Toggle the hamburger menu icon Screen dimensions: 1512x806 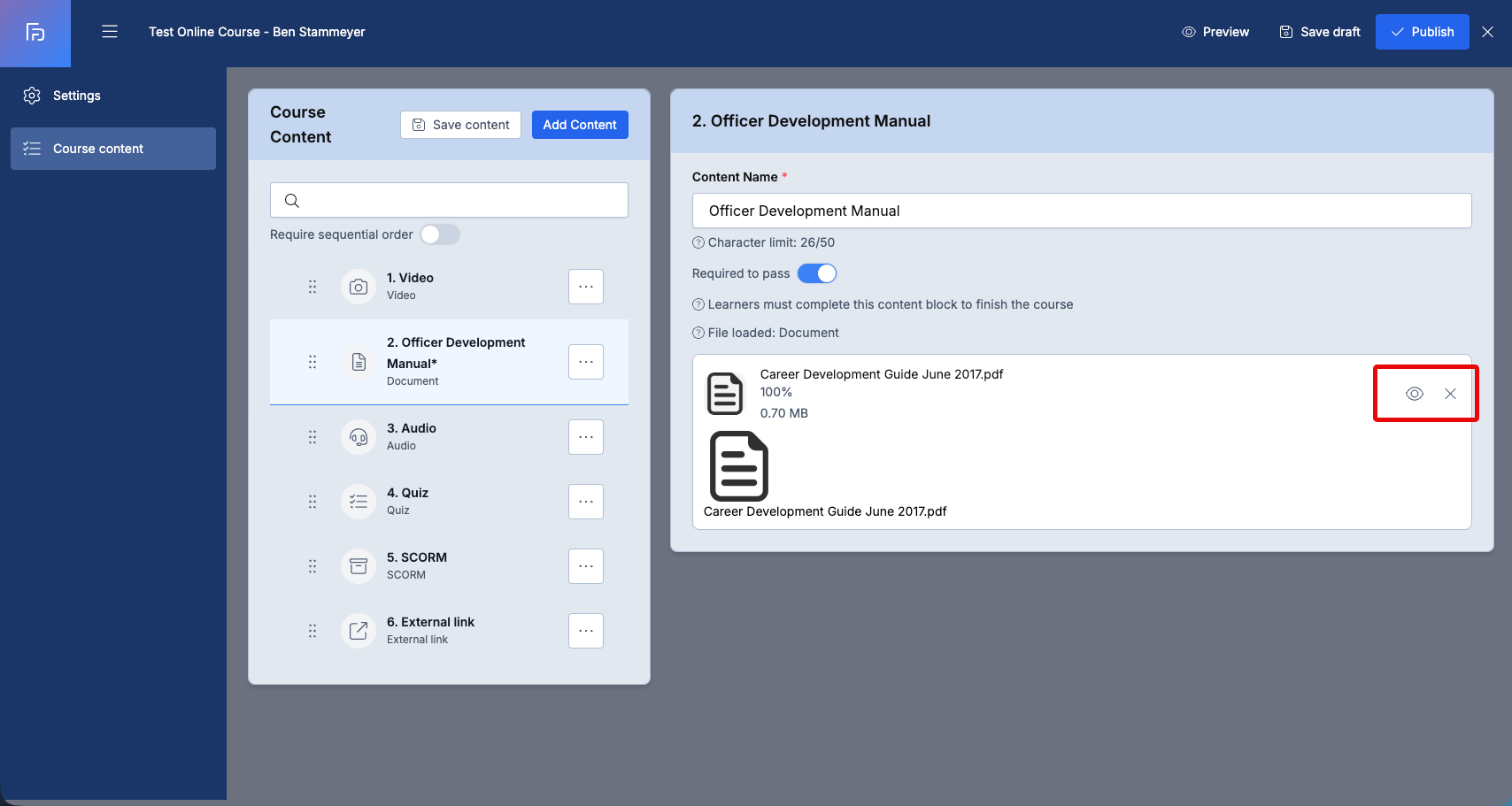pyautogui.click(x=110, y=32)
